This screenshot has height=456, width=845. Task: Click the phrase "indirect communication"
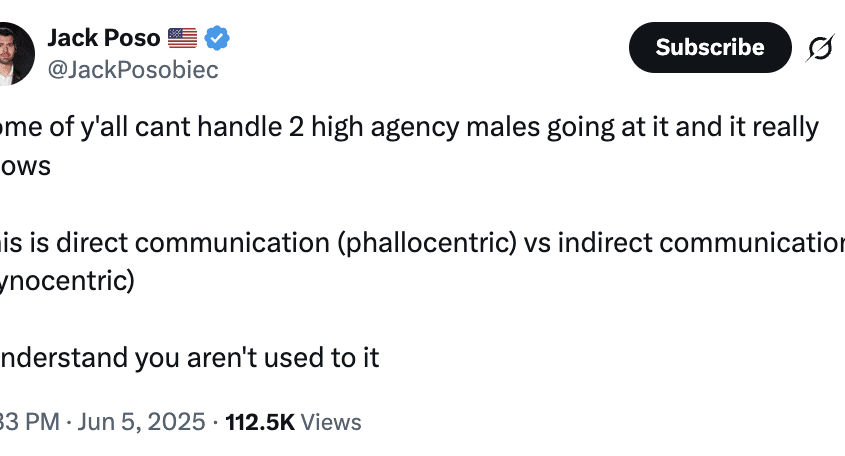(701, 243)
